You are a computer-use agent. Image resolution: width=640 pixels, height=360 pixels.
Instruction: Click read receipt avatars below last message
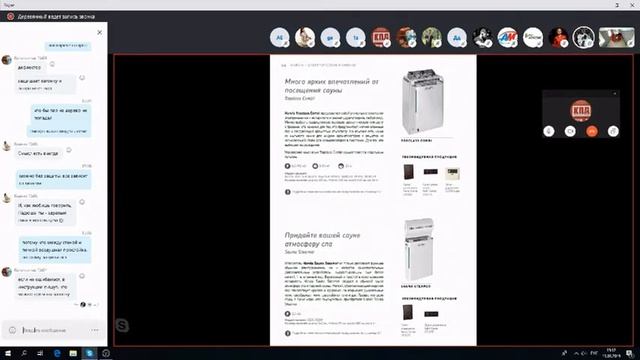[x=87, y=304]
